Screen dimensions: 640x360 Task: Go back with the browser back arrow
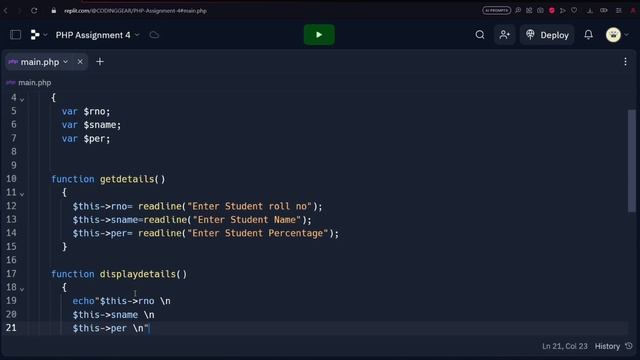point(6,11)
